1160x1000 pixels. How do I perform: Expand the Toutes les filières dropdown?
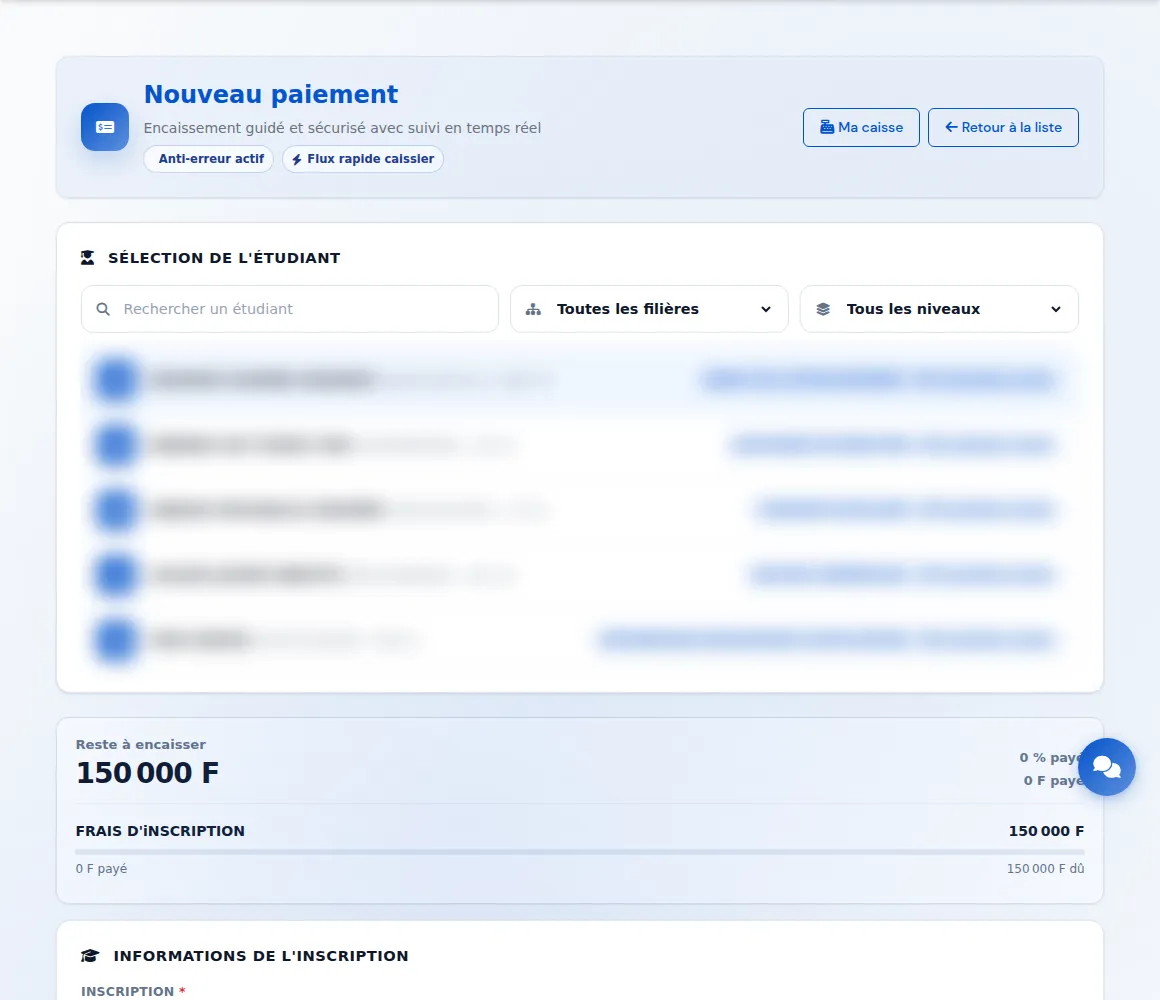pyautogui.click(x=650, y=309)
